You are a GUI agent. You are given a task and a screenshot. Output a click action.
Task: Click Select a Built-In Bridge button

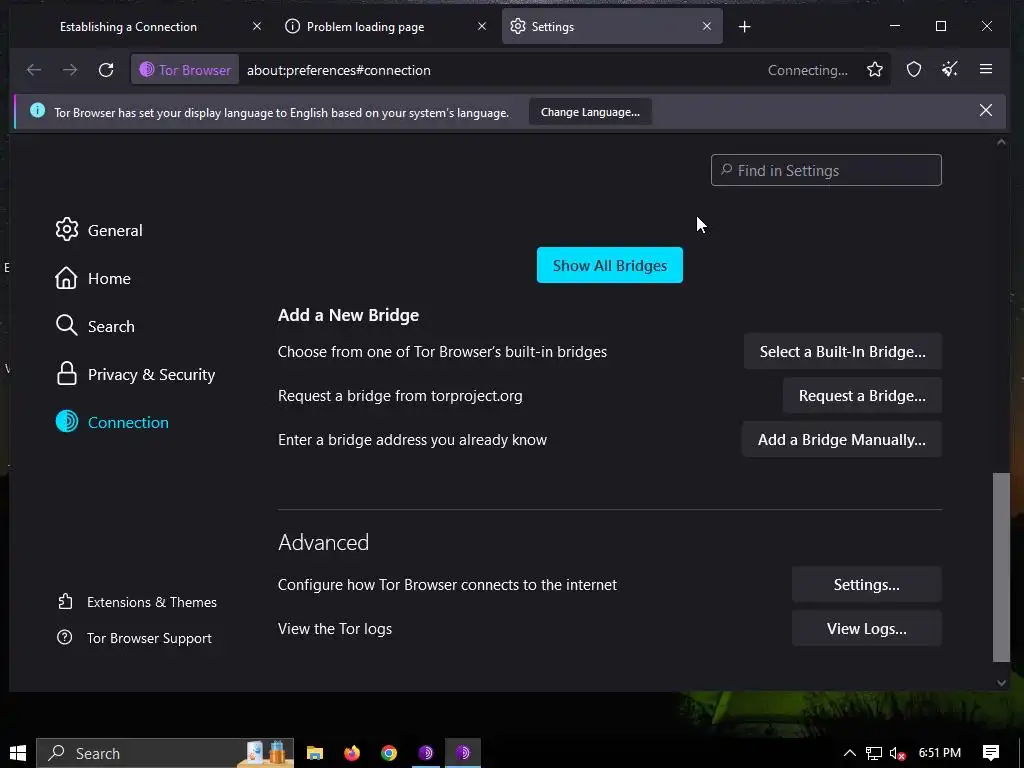tap(842, 351)
